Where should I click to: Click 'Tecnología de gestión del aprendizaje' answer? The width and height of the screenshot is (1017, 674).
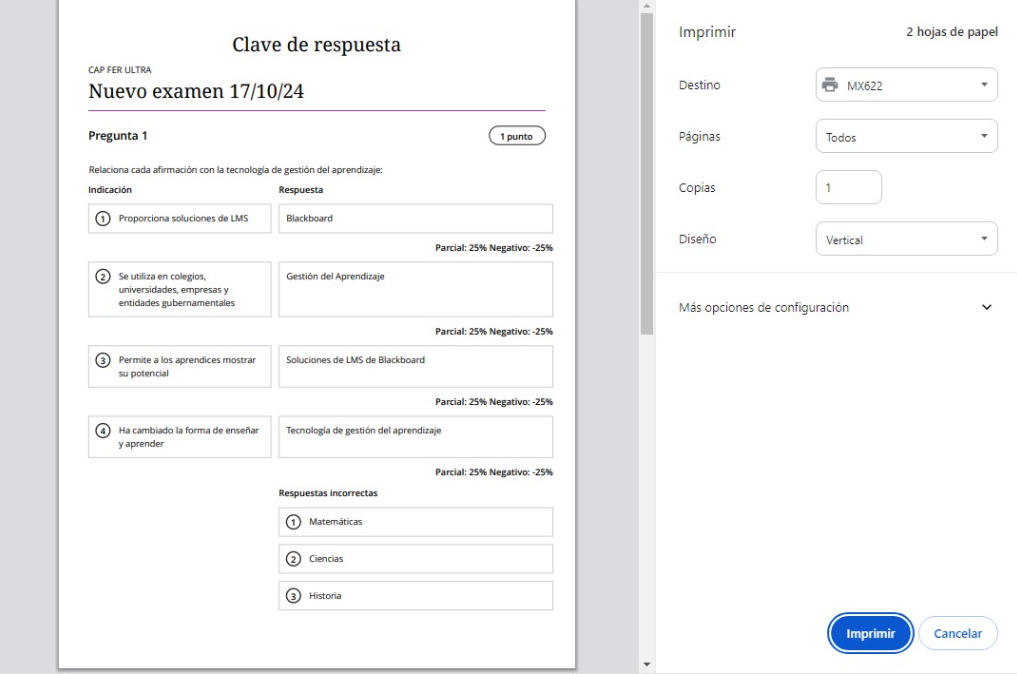416,437
